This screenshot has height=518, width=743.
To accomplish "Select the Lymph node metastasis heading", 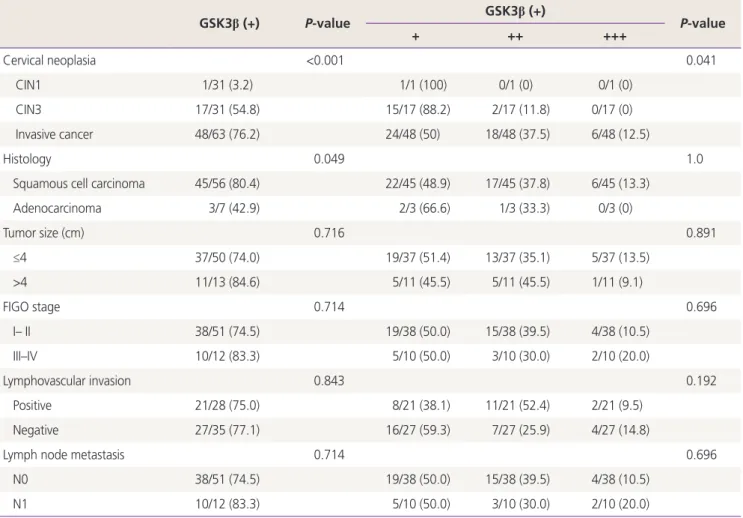I will coord(63,455).
